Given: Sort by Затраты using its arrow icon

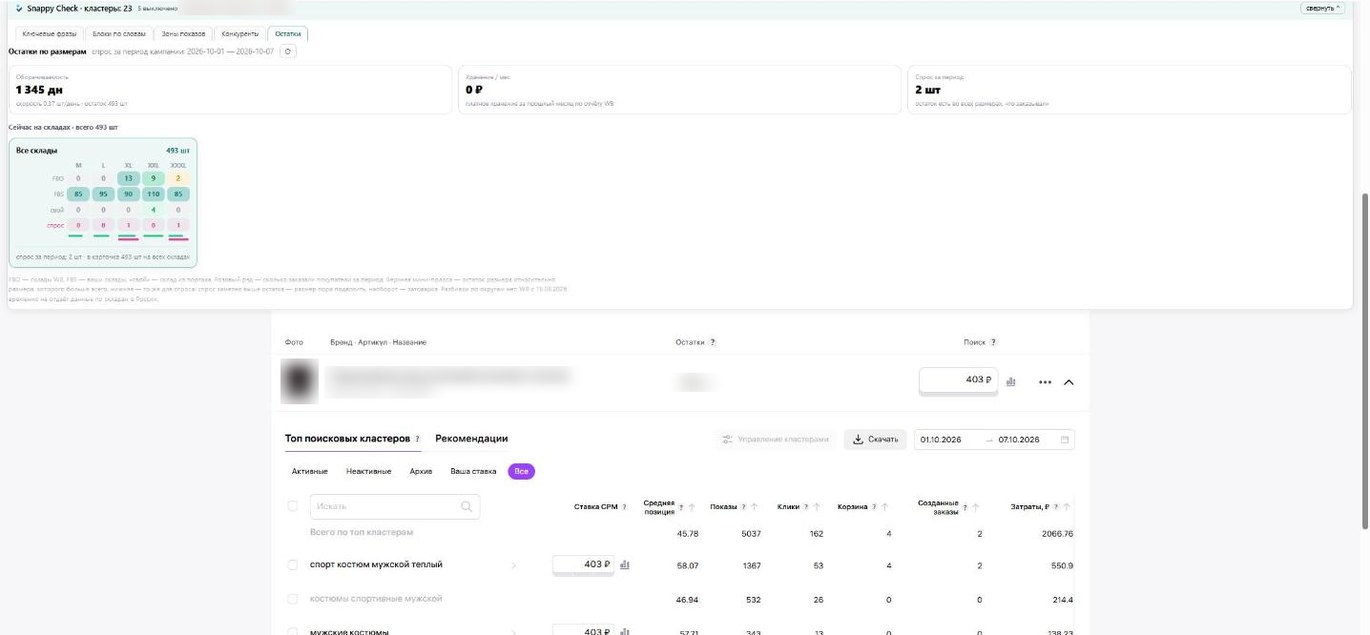Looking at the screenshot, I should (x=1067, y=507).
